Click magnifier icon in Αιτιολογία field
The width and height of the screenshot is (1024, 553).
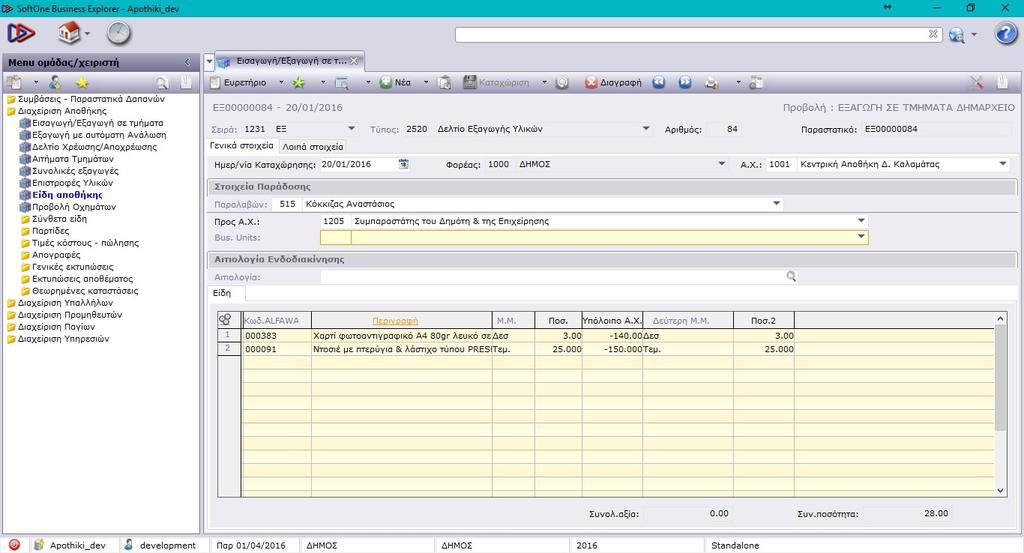click(x=791, y=277)
